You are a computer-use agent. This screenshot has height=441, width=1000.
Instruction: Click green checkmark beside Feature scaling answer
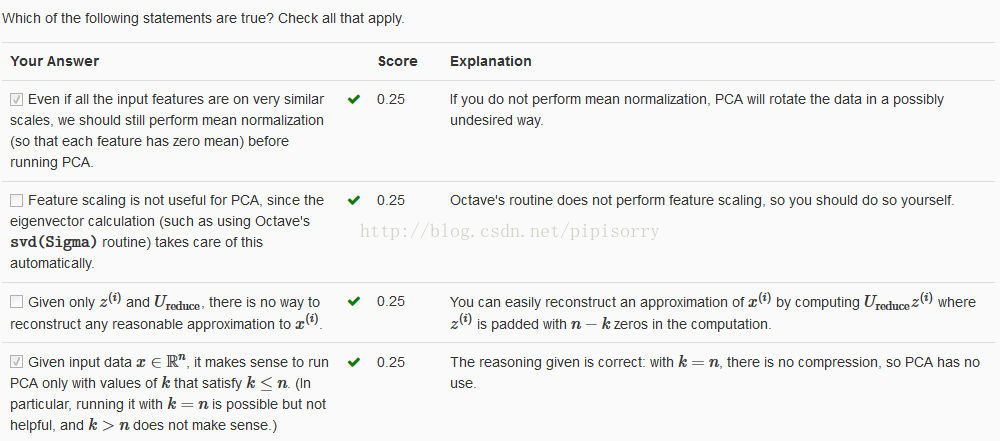[x=353, y=200]
